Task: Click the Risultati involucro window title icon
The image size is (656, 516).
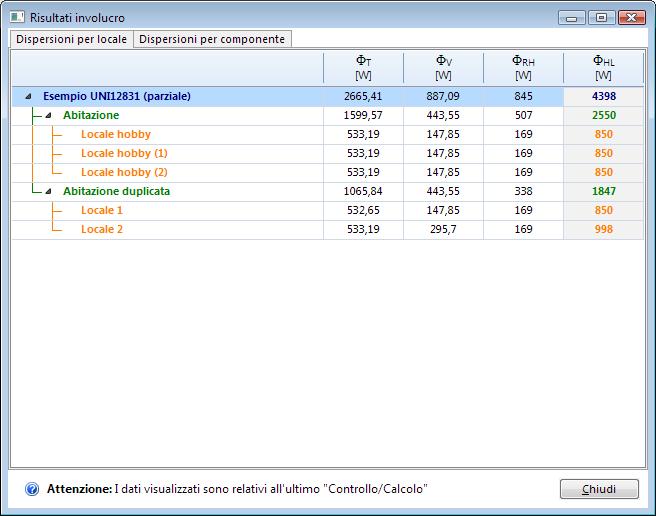Action: pyautogui.click(x=17, y=17)
